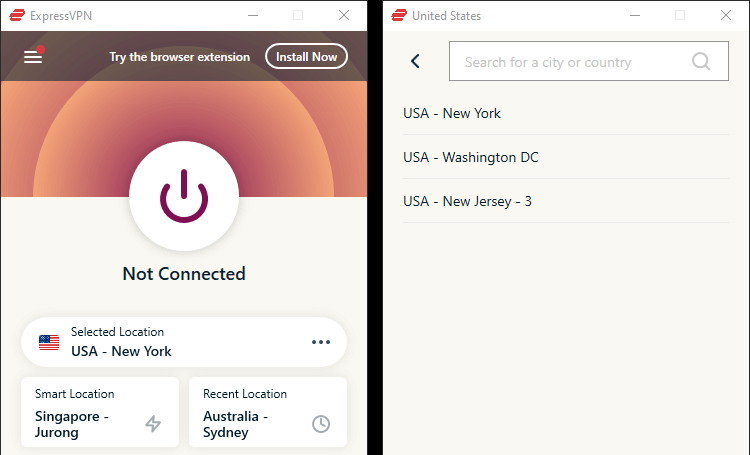
Task: Click the USA flag icon
Action: tap(49, 342)
